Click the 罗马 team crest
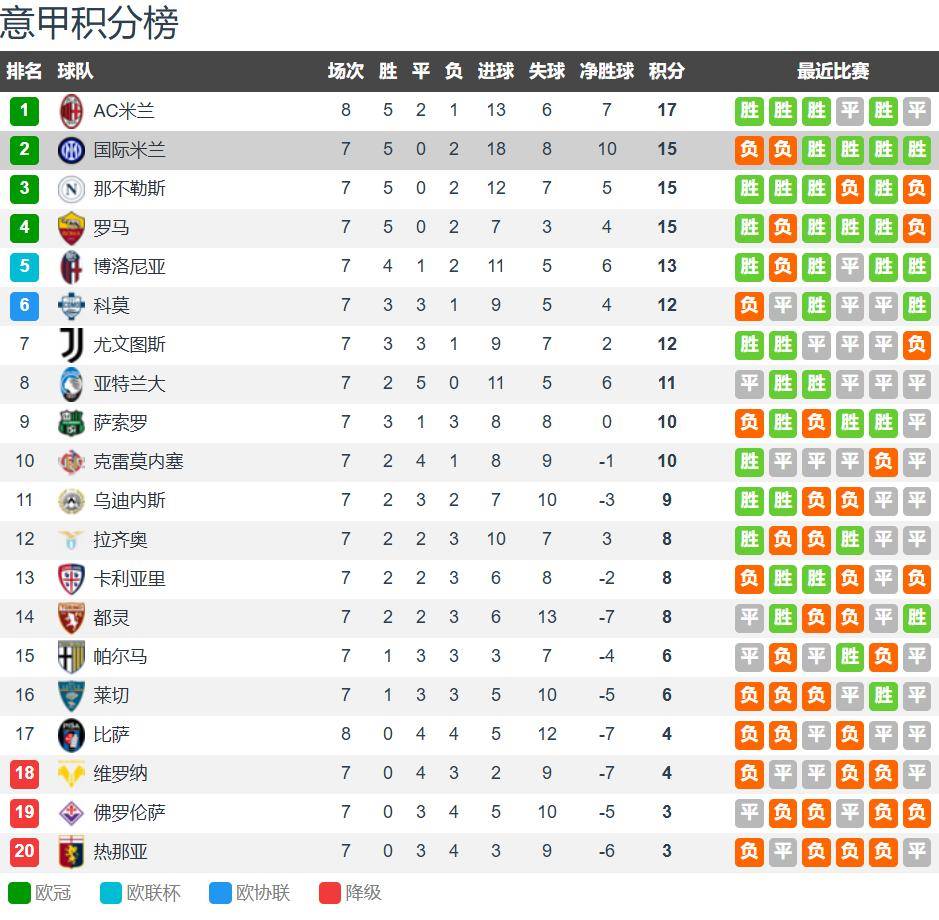The image size is (939, 920). pyautogui.click(x=71, y=227)
